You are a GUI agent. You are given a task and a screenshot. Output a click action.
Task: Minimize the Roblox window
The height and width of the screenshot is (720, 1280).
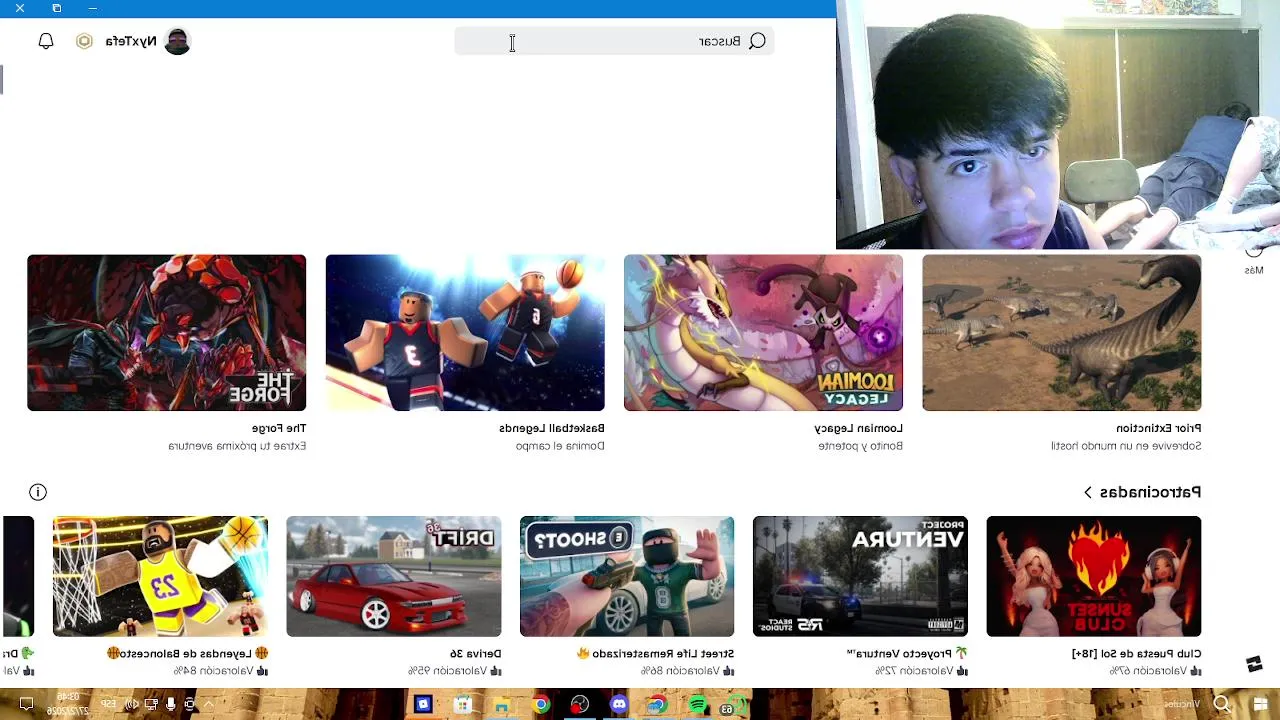(93, 8)
